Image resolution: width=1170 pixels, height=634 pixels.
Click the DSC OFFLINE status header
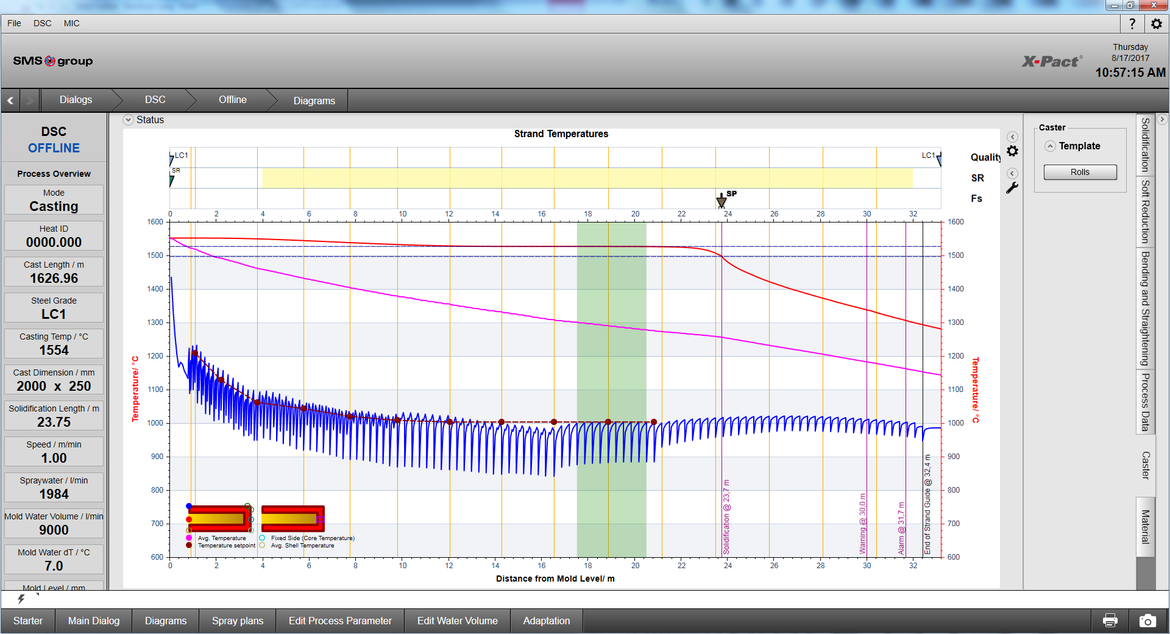click(x=54, y=139)
